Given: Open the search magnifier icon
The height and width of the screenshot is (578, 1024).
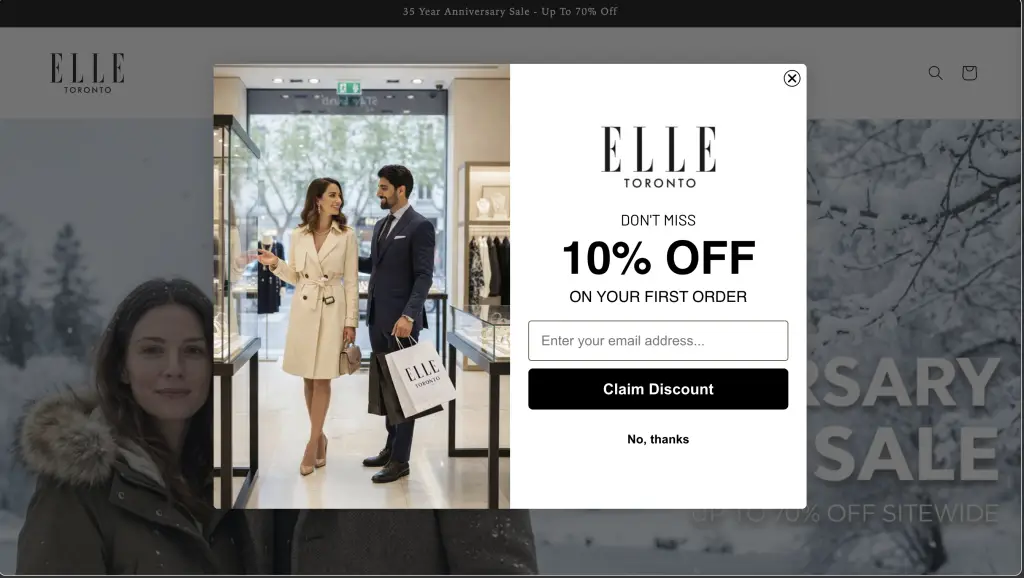Looking at the screenshot, I should (x=935, y=72).
